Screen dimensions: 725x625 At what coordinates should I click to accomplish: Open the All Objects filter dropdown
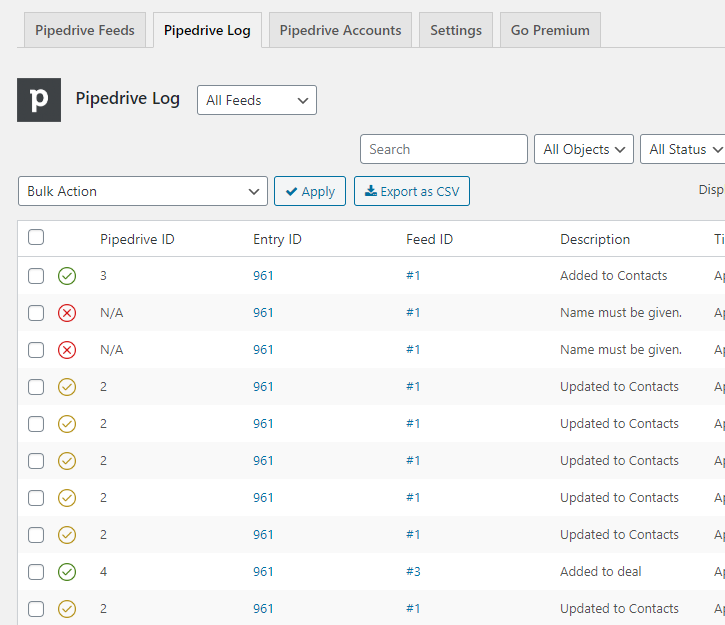(x=584, y=149)
